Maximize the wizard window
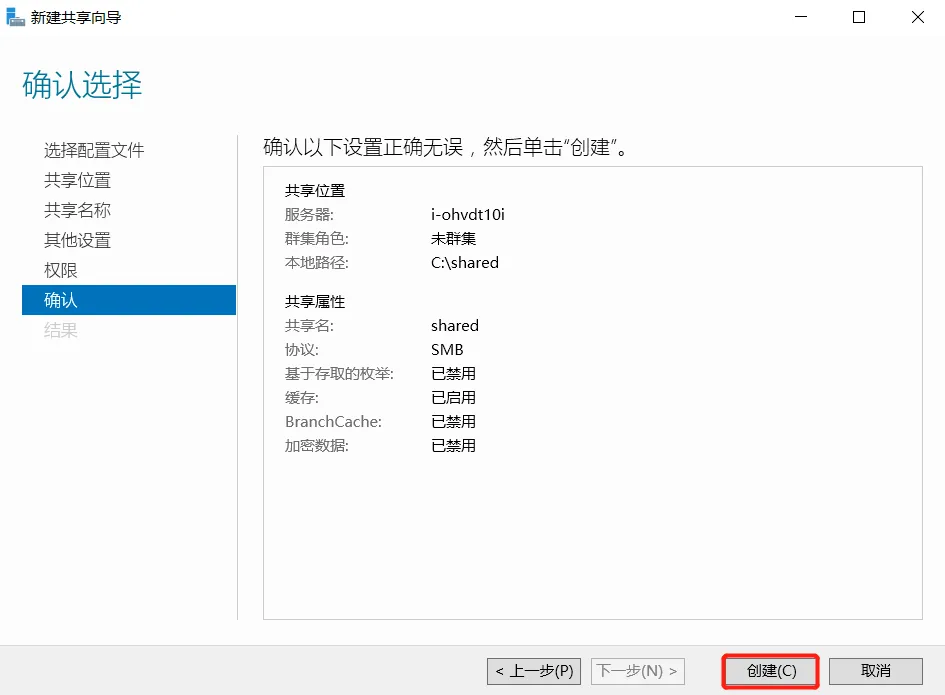 [859, 17]
